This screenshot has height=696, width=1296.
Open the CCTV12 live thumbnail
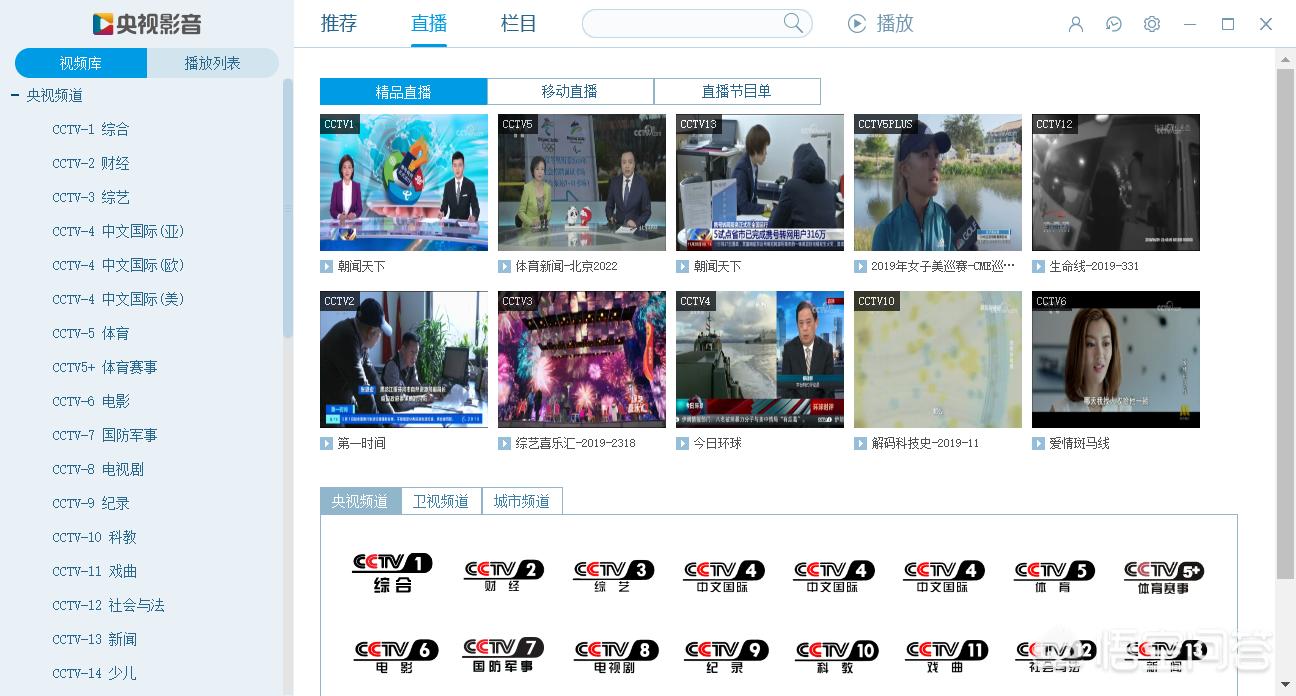point(1116,182)
